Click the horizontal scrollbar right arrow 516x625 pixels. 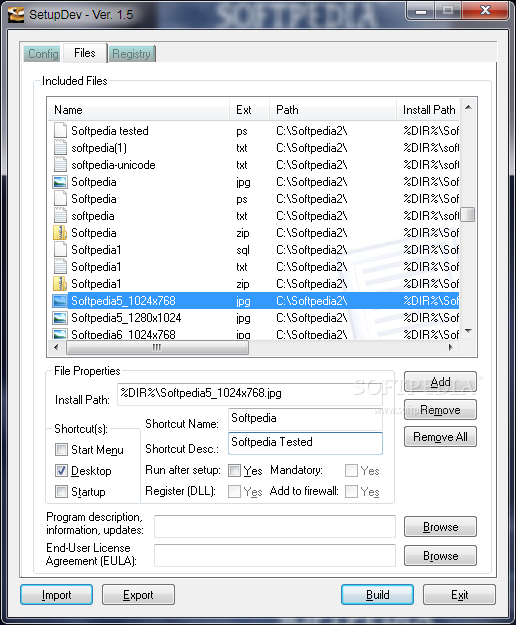click(451, 348)
